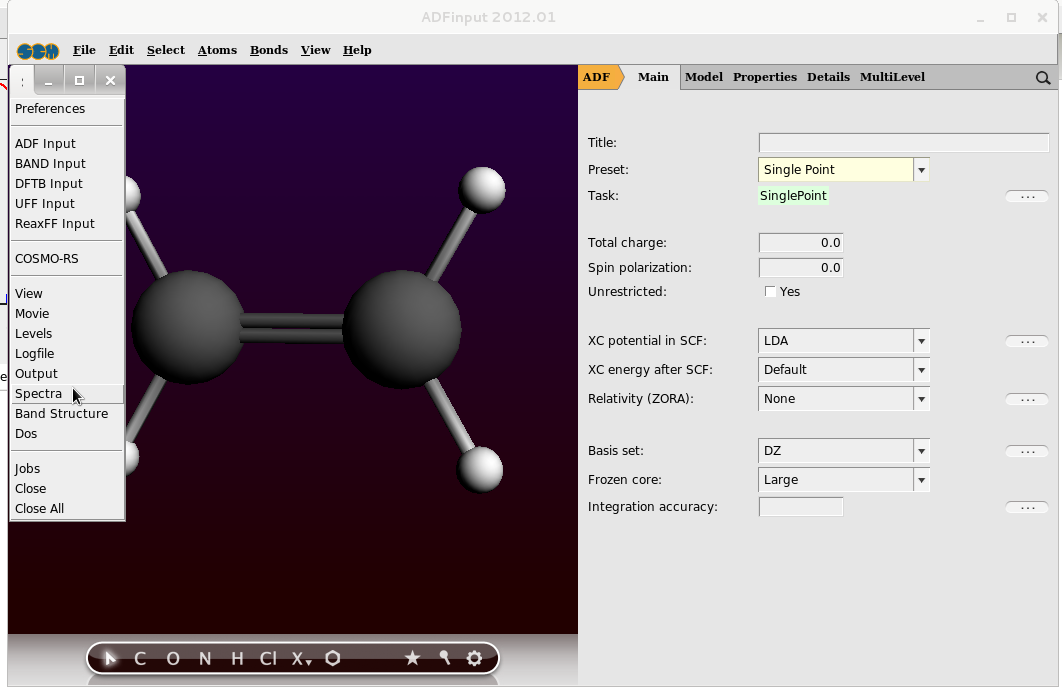This screenshot has height=689, width=1062.
Task: Expand the Preset dropdown
Action: pyautogui.click(x=921, y=170)
